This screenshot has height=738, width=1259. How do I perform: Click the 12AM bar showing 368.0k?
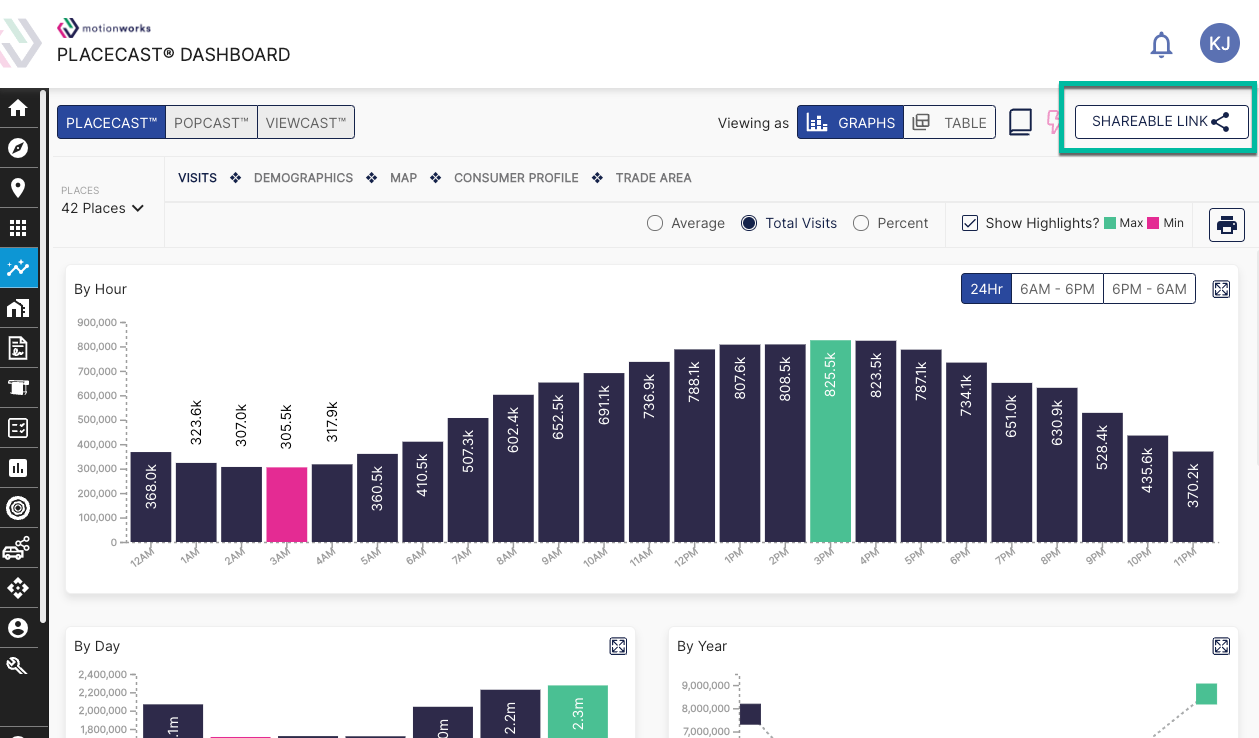click(151, 497)
